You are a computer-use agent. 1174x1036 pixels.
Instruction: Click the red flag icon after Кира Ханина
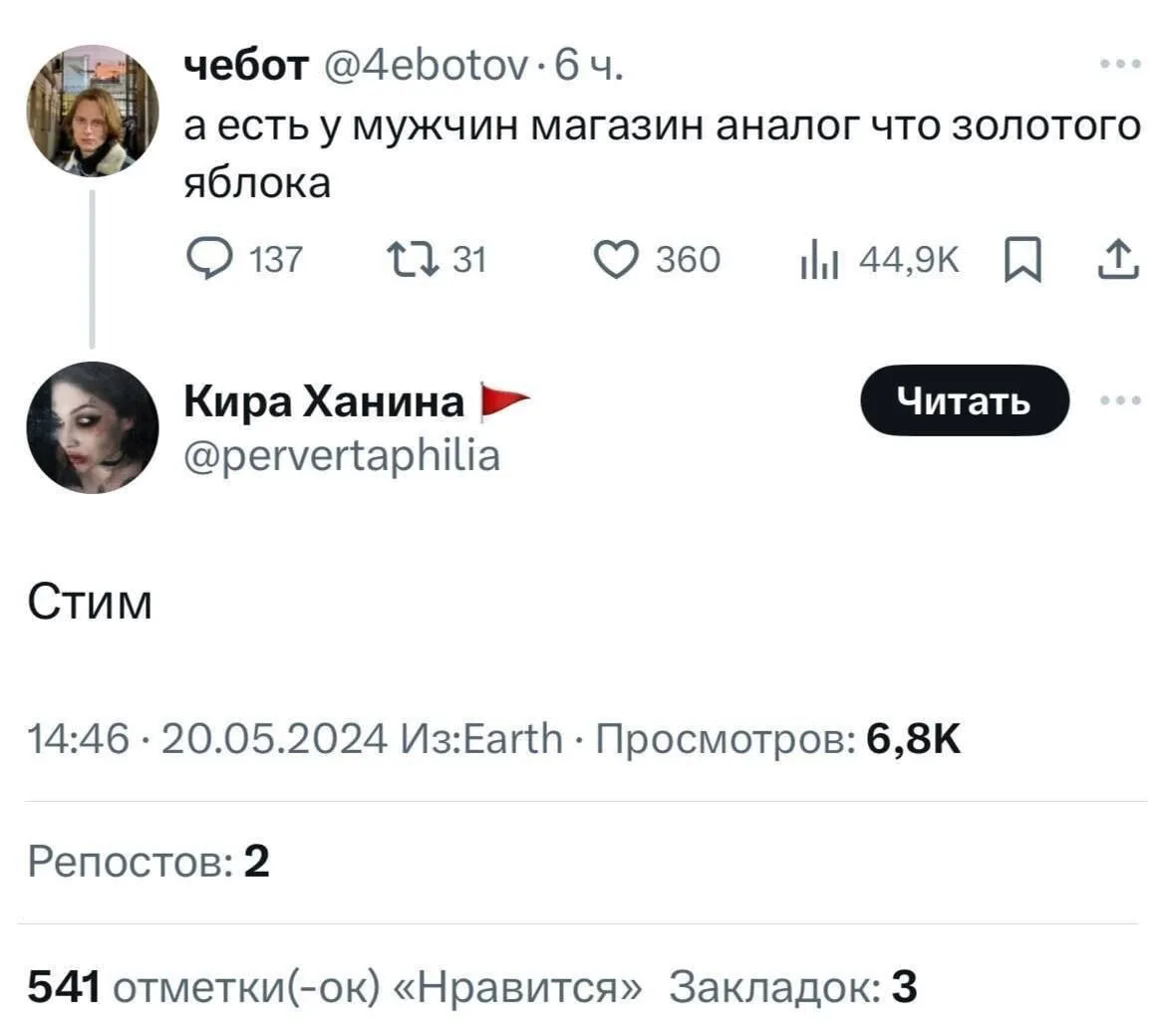pos(504,401)
